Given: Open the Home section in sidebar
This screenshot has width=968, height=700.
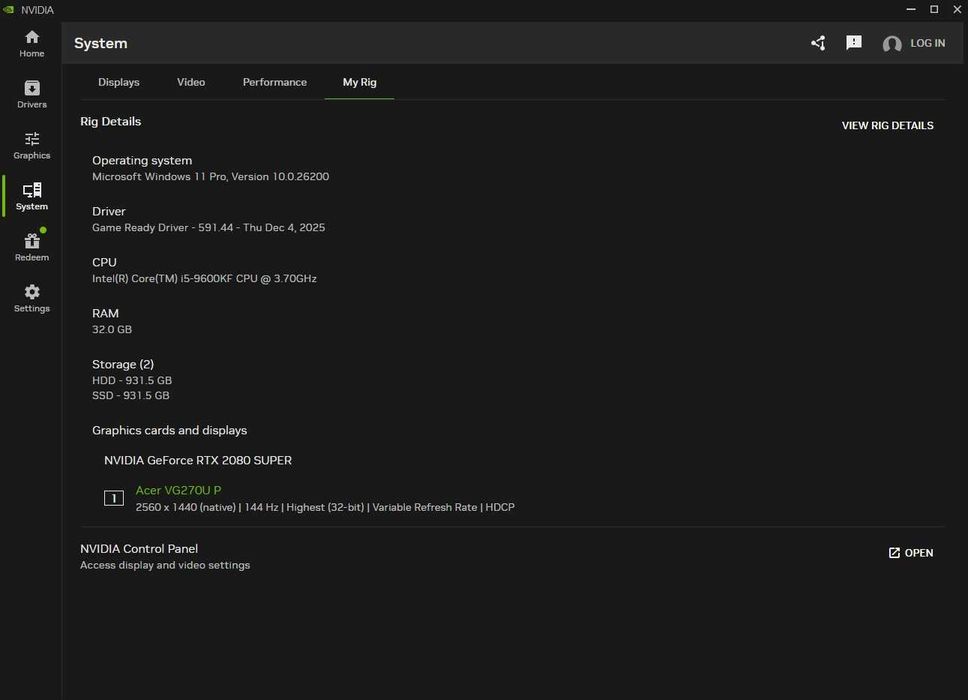Looking at the screenshot, I should coord(31,43).
